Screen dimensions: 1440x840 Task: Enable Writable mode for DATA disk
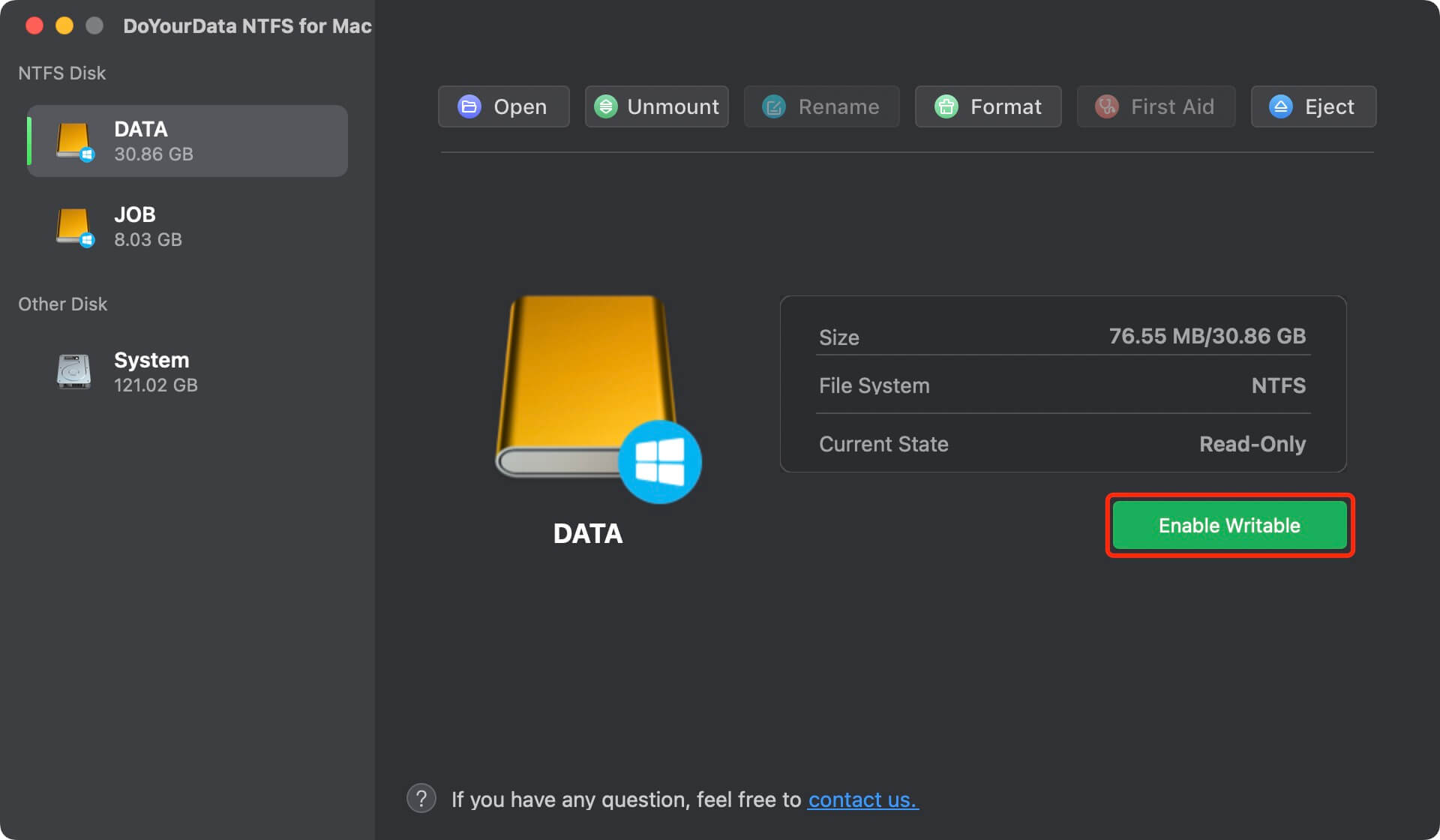pos(1229,525)
